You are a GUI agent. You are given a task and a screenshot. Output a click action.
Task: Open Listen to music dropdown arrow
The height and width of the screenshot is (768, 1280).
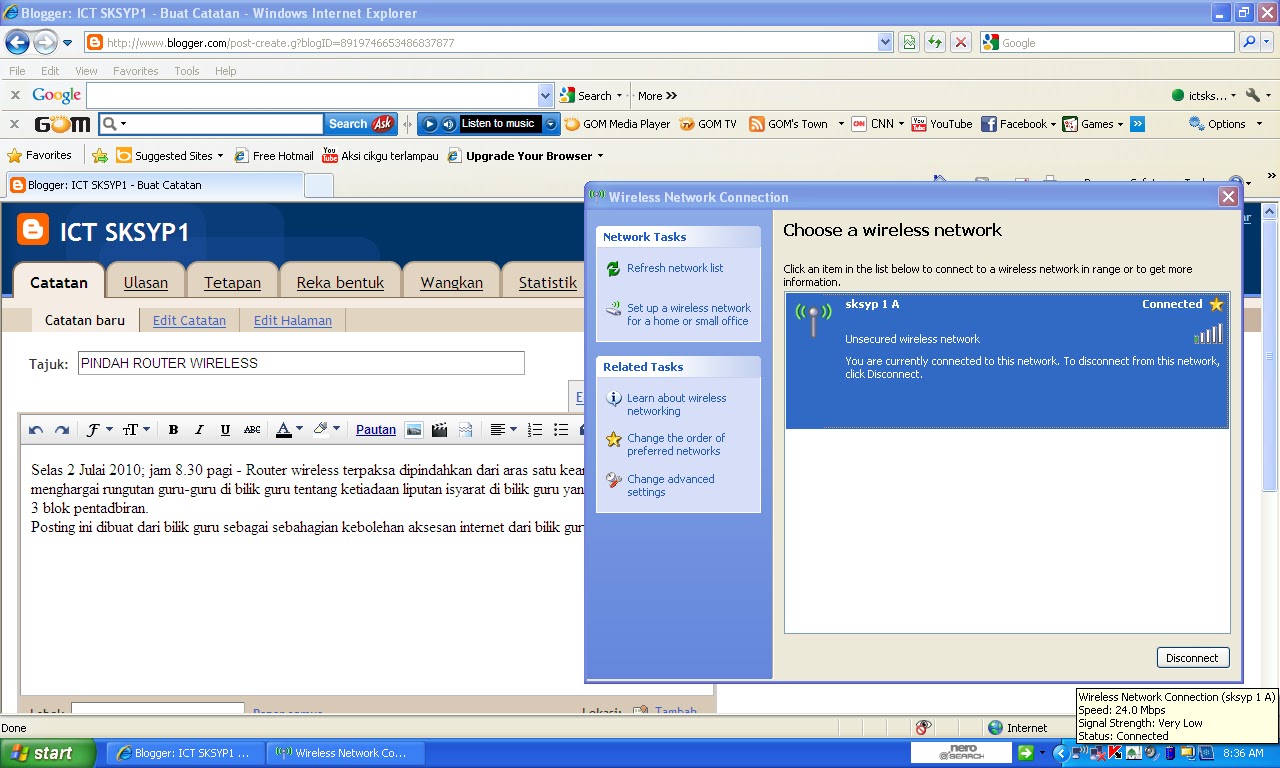pos(551,124)
